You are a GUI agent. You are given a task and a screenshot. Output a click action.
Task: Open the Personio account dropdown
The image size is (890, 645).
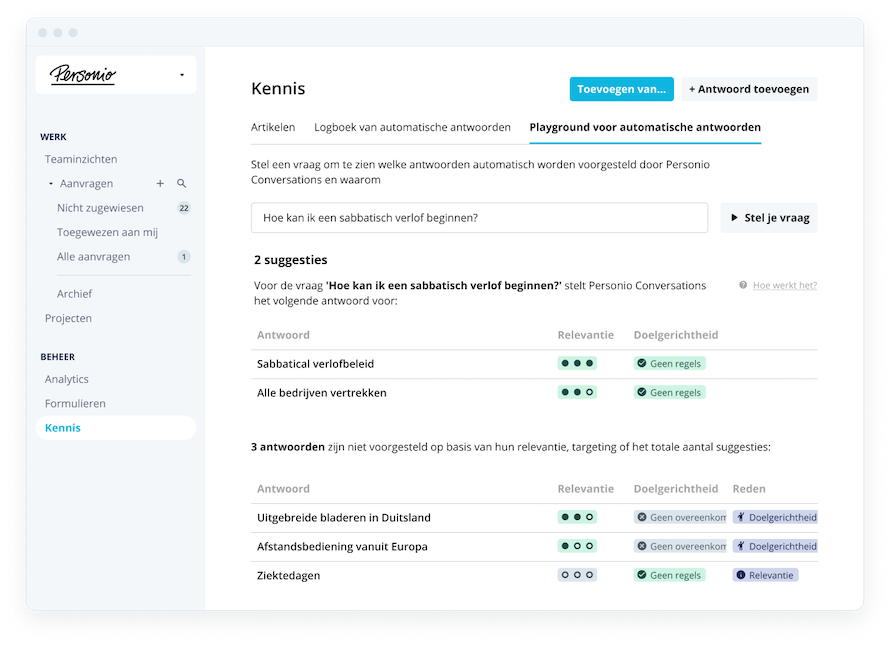181,75
